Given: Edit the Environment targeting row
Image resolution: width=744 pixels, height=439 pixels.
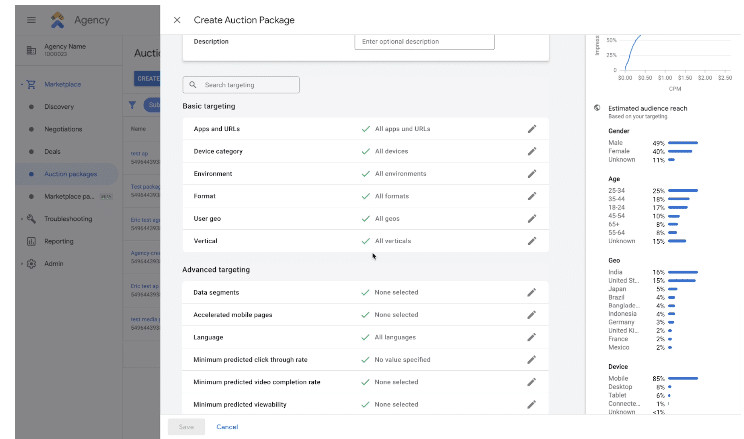Looking at the screenshot, I should 532,174.
